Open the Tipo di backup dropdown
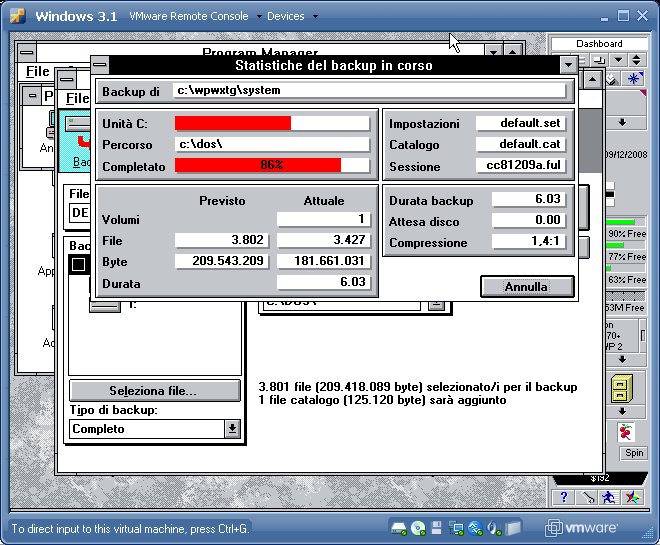 [232, 429]
